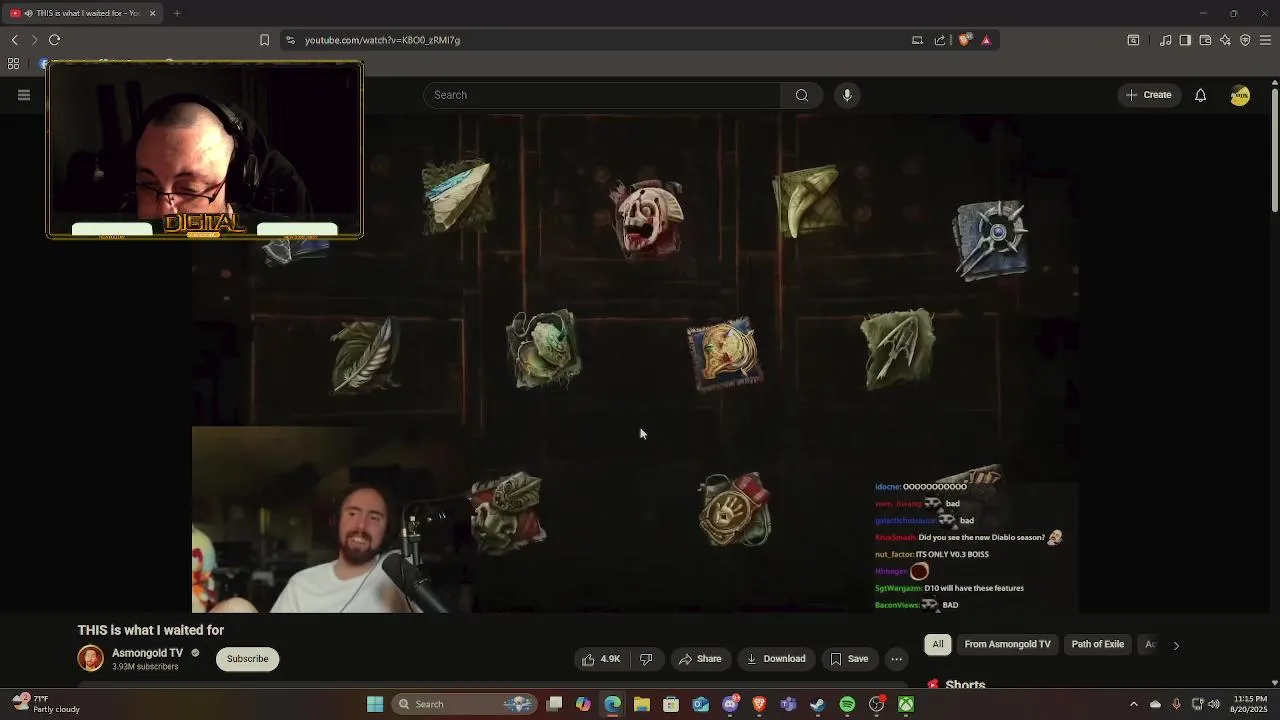1280x720 pixels.
Task: Click the Create button
Action: coord(1148,95)
